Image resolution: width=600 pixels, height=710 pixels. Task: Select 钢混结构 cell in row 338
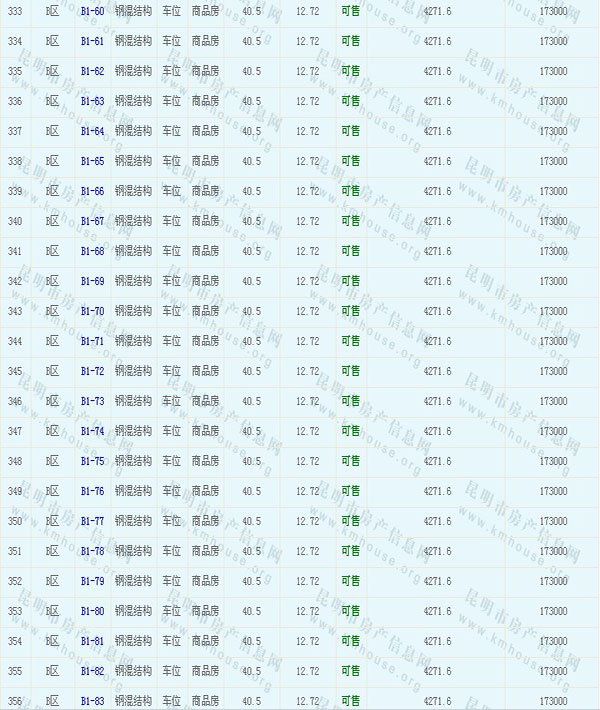pos(133,162)
